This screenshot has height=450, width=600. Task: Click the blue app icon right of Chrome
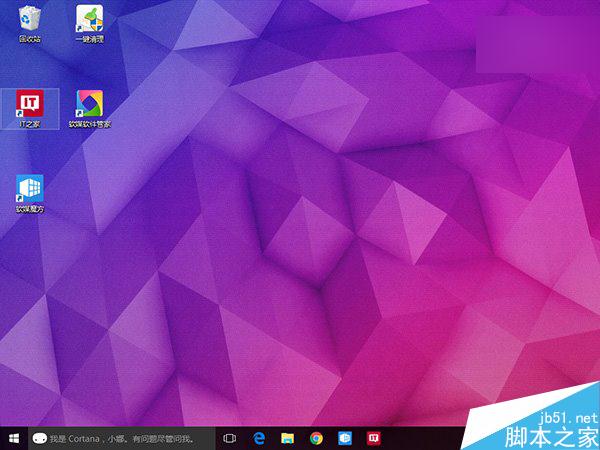coord(346,438)
